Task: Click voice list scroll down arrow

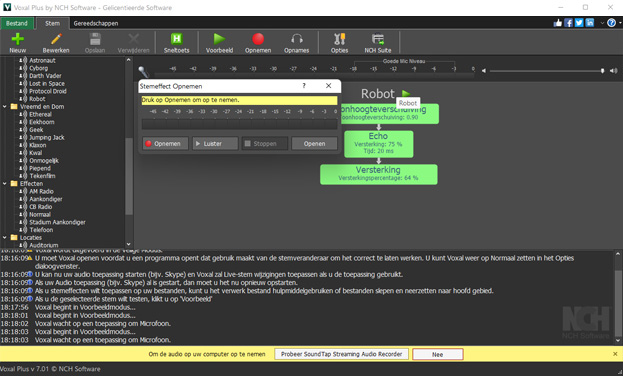Action: click(x=128, y=244)
